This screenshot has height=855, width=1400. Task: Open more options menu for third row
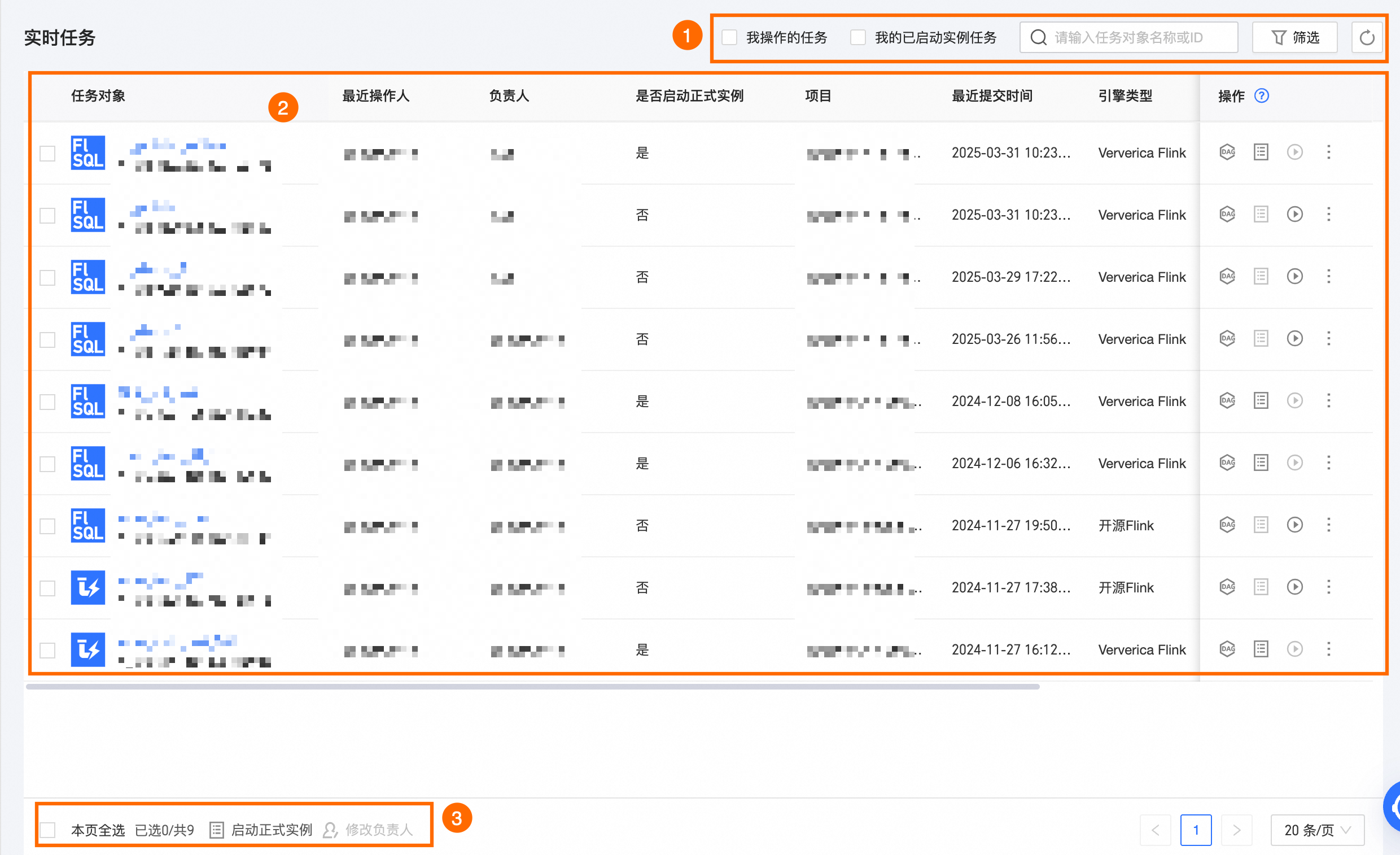coord(1328,276)
